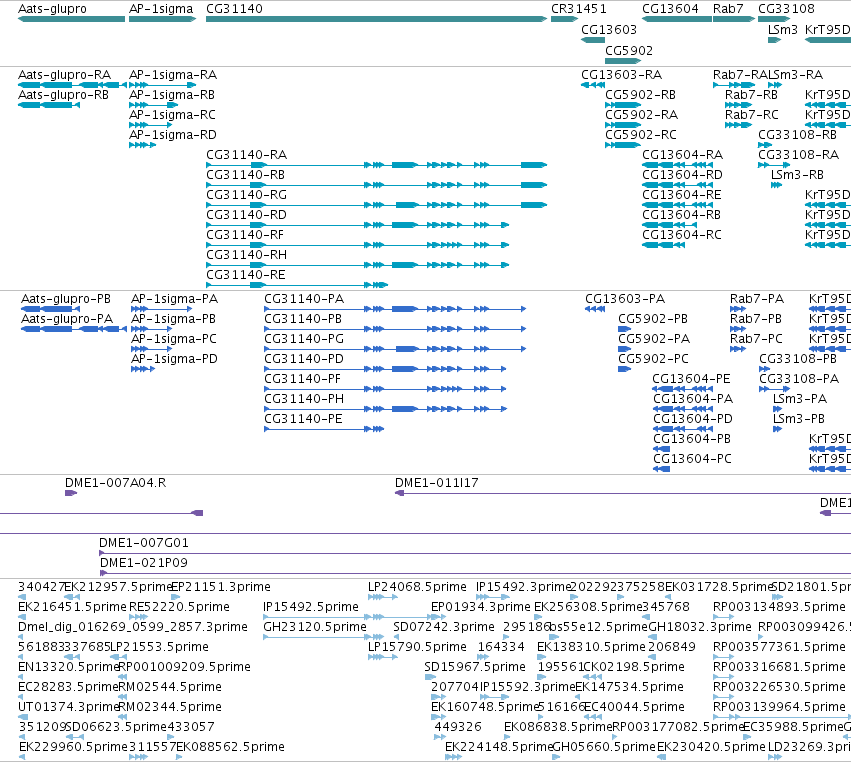
Task: Click the CG13603 gene label in top track
Action: [609, 30]
